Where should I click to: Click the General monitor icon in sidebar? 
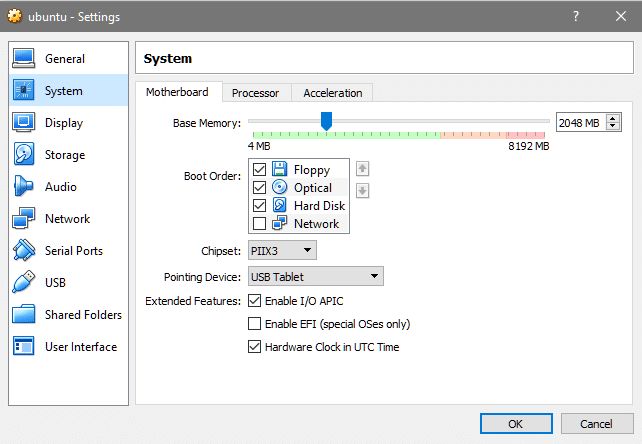[x=23, y=58]
